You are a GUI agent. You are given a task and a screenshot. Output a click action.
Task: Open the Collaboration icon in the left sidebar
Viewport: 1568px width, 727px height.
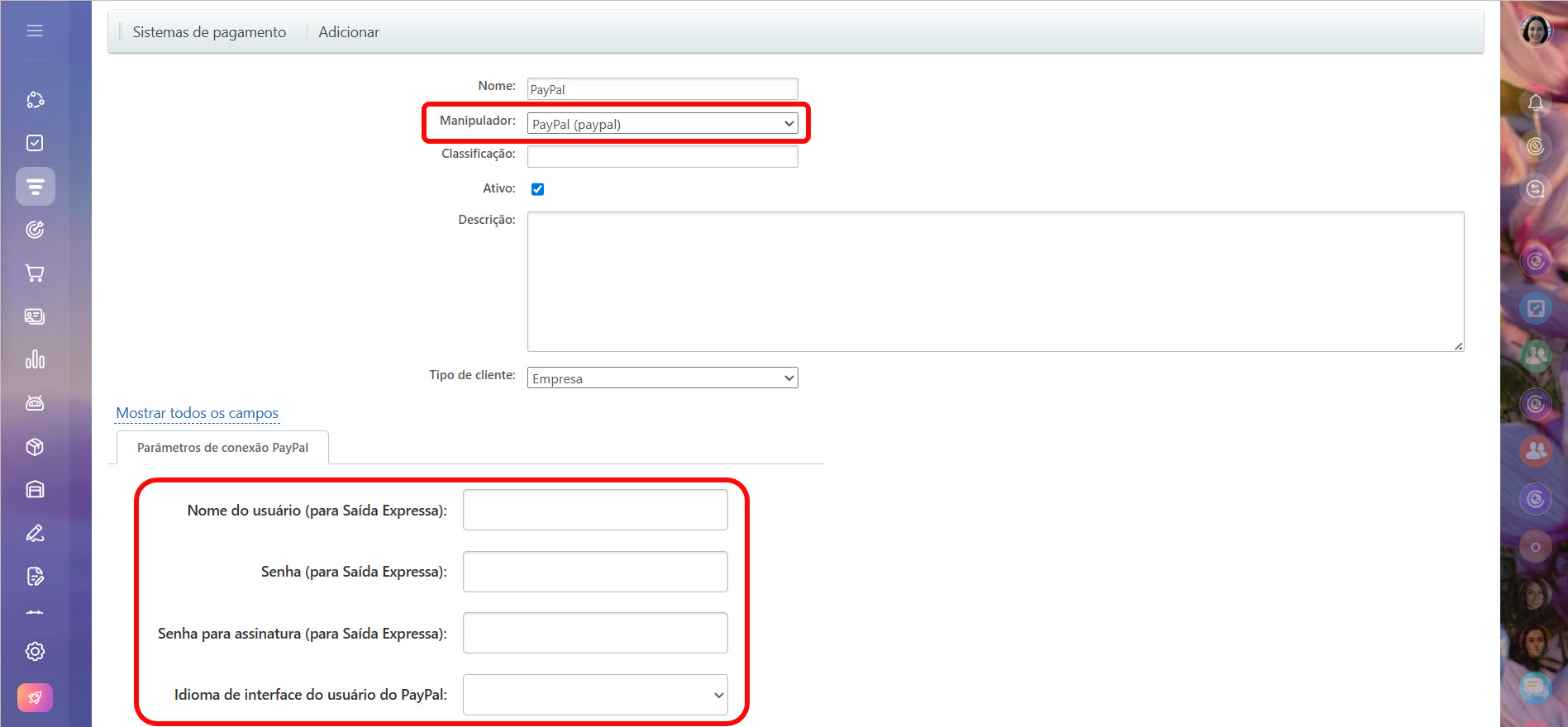35,100
